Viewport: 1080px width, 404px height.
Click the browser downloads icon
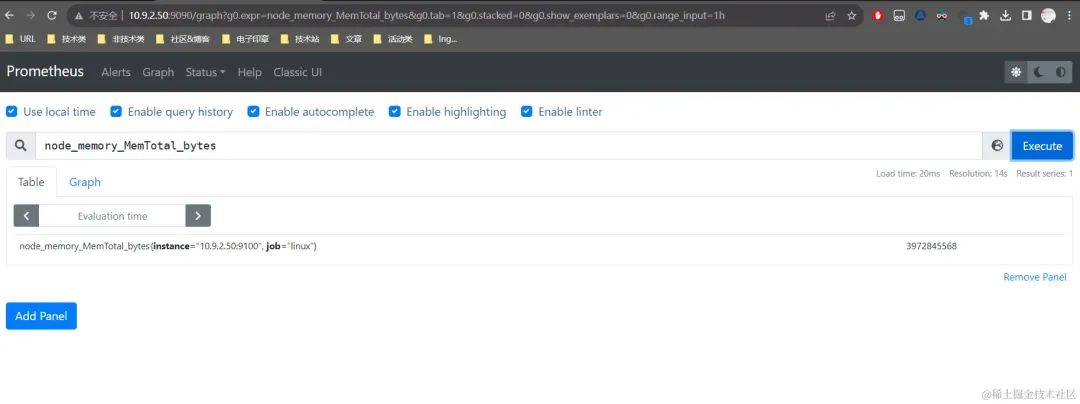(x=1006, y=15)
